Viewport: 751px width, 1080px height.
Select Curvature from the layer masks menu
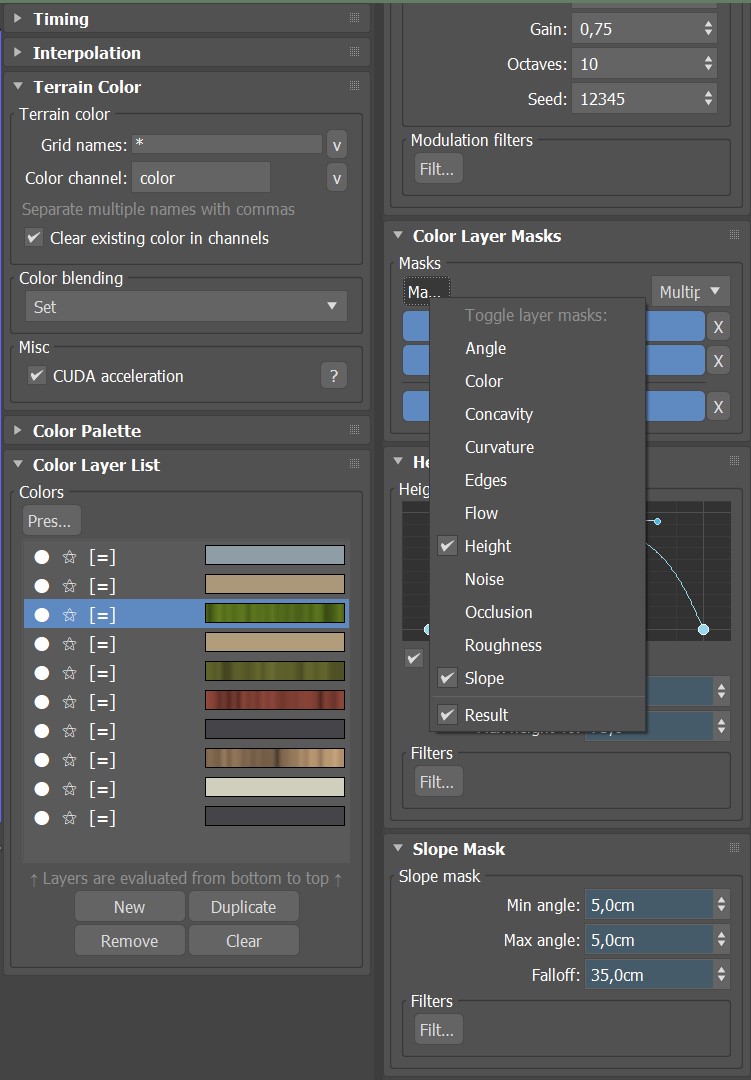click(499, 447)
